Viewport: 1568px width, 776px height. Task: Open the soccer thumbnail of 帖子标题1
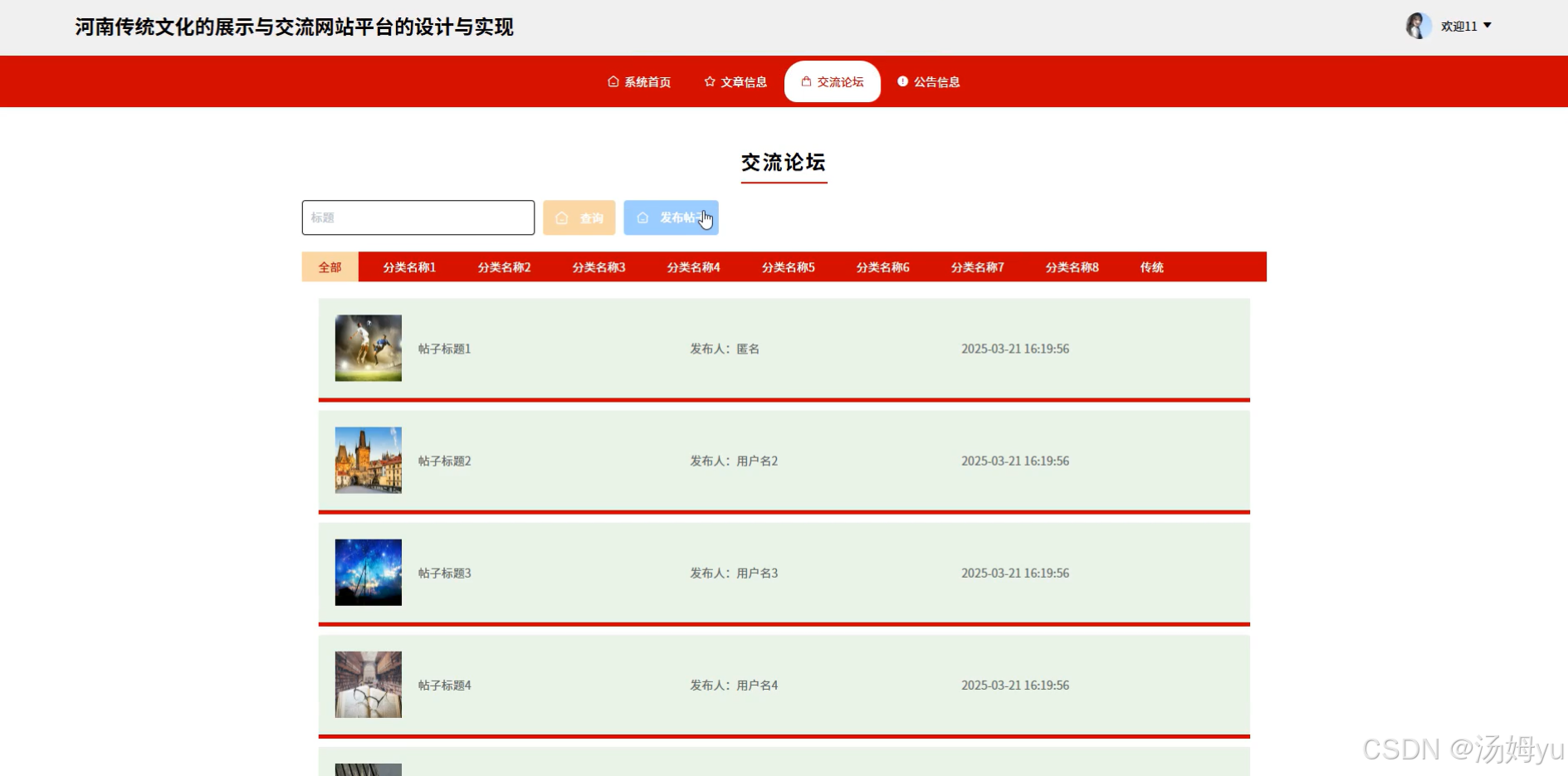pos(369,348)
